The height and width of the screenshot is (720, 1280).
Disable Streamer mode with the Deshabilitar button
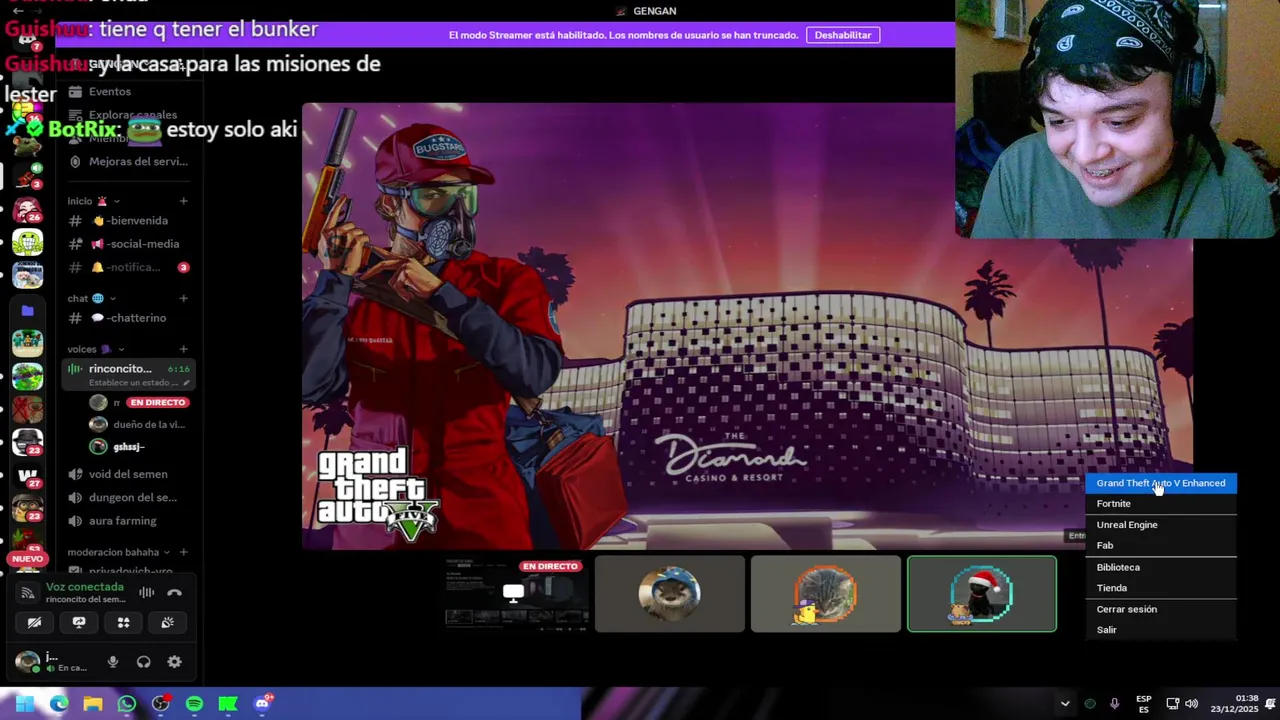click(x=843, y=35)
